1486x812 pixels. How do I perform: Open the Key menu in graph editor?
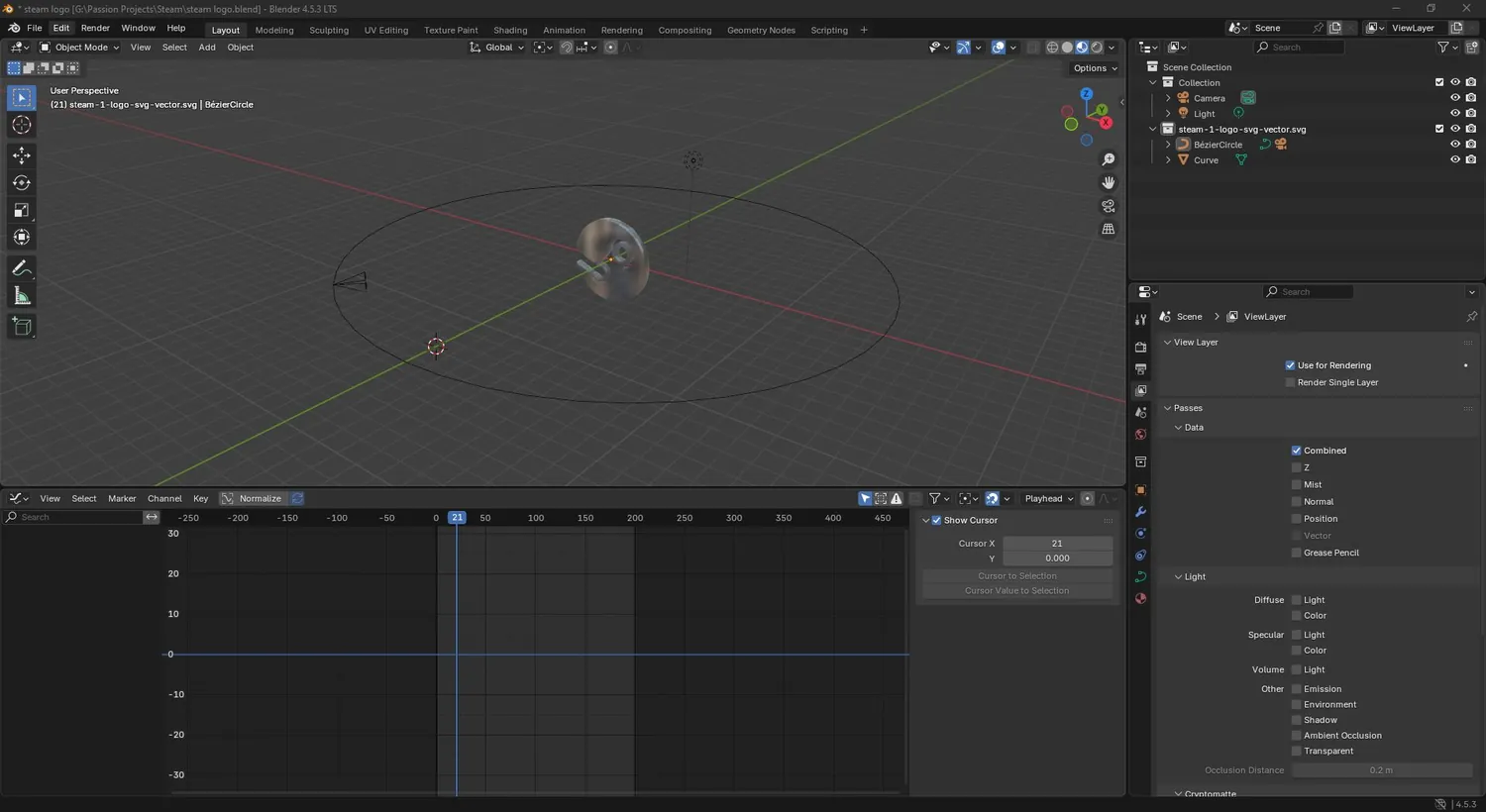(x=200, y=498)
